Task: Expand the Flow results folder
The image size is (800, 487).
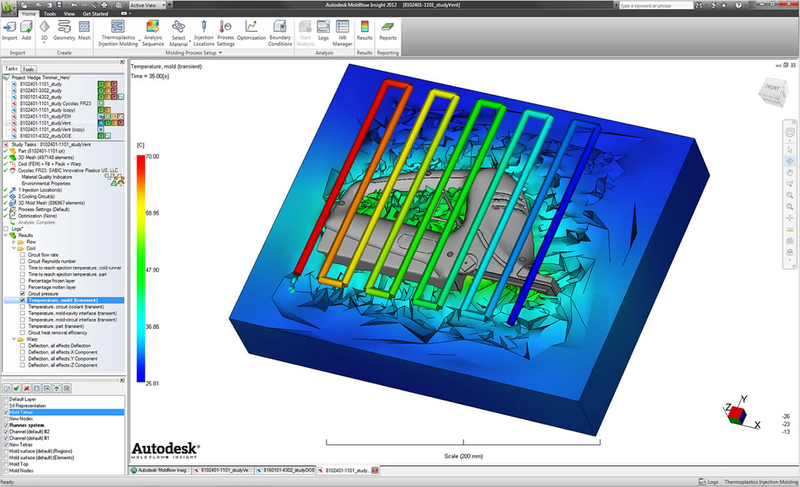Action: click(14, 242)
